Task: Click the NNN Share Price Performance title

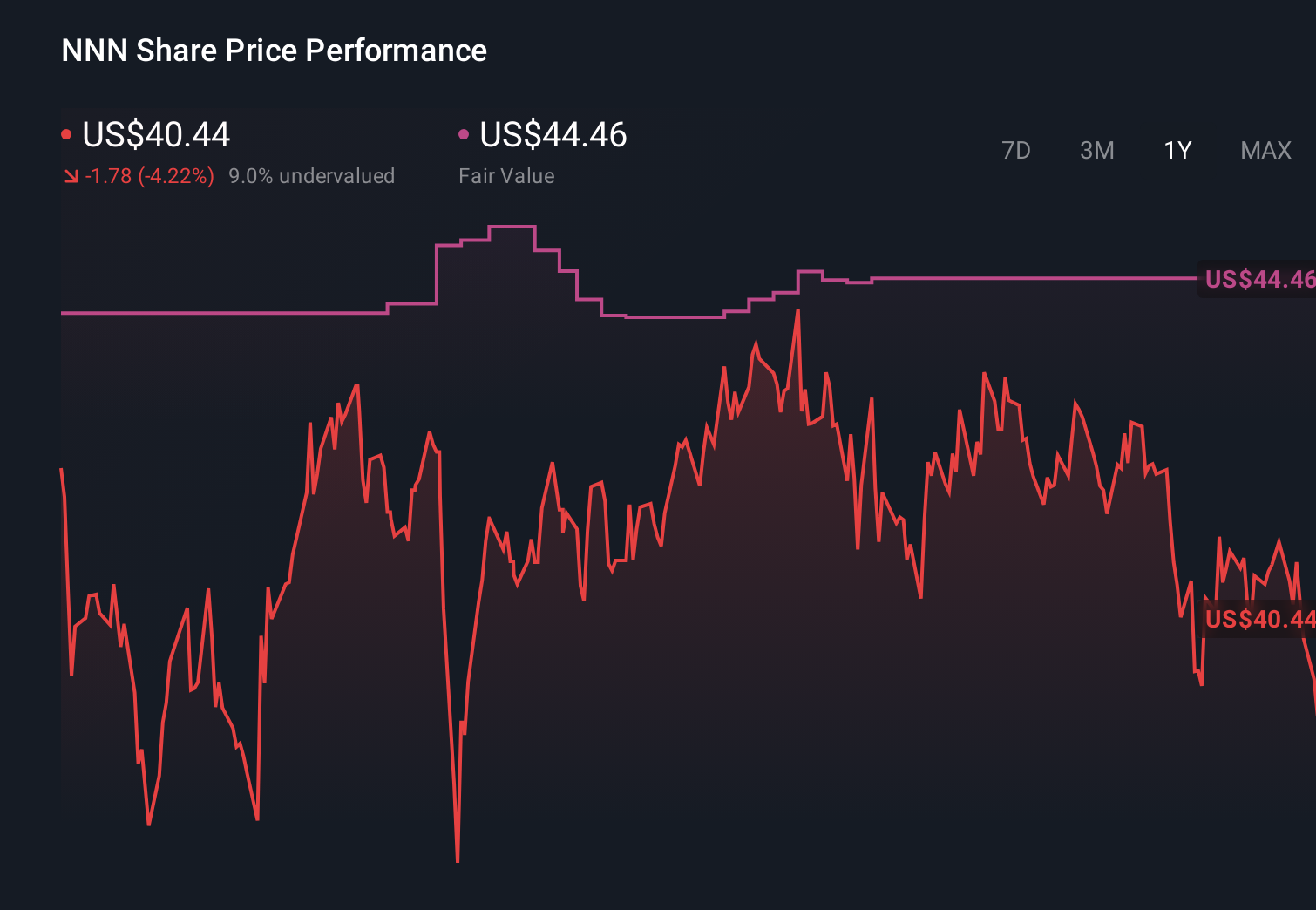Action: (x=273, y=50)
